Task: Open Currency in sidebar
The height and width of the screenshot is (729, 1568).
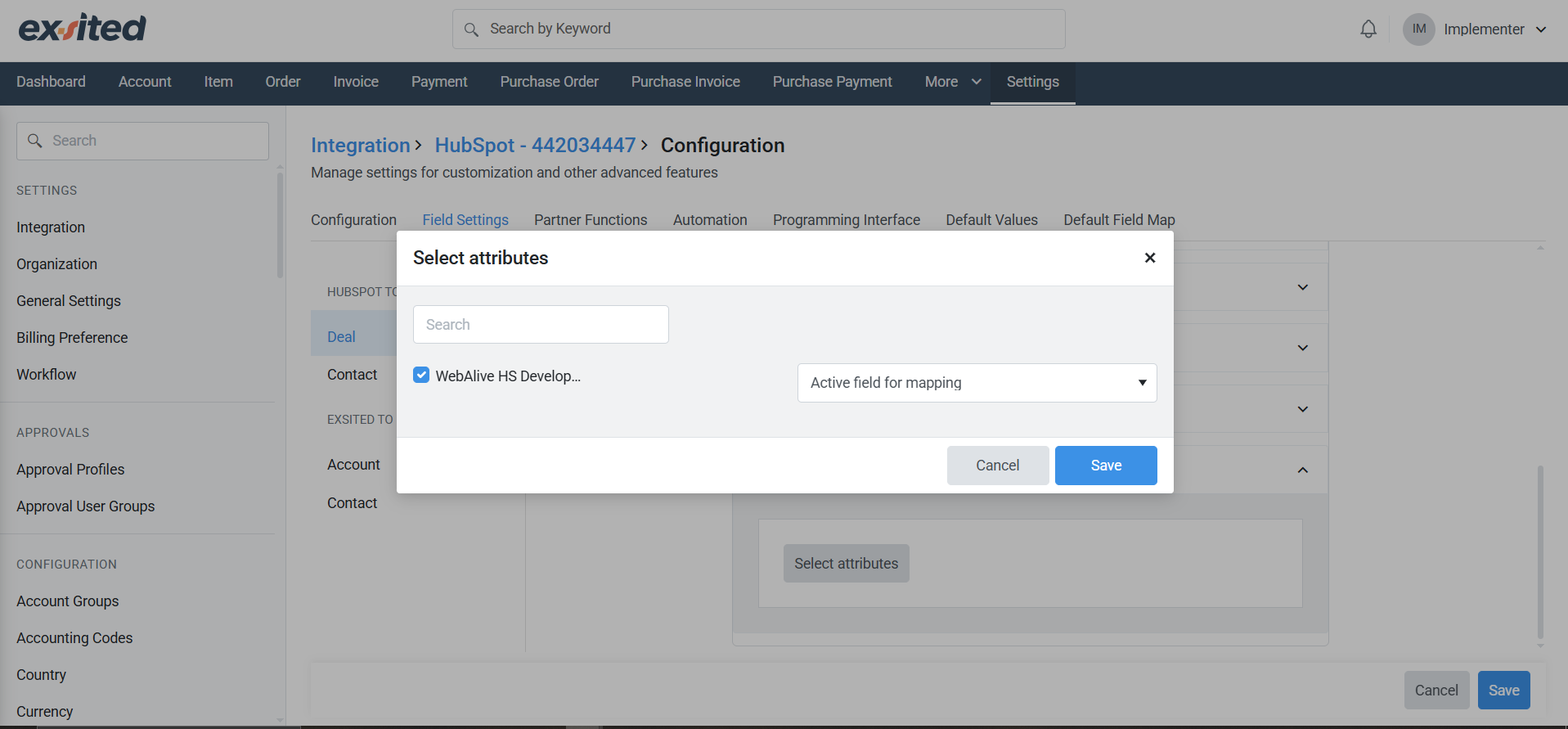Action: tap(44, 712)
